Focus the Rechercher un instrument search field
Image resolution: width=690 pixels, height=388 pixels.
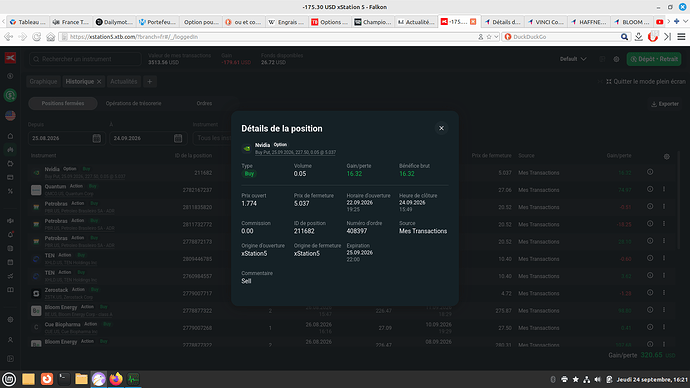point(85,59)
